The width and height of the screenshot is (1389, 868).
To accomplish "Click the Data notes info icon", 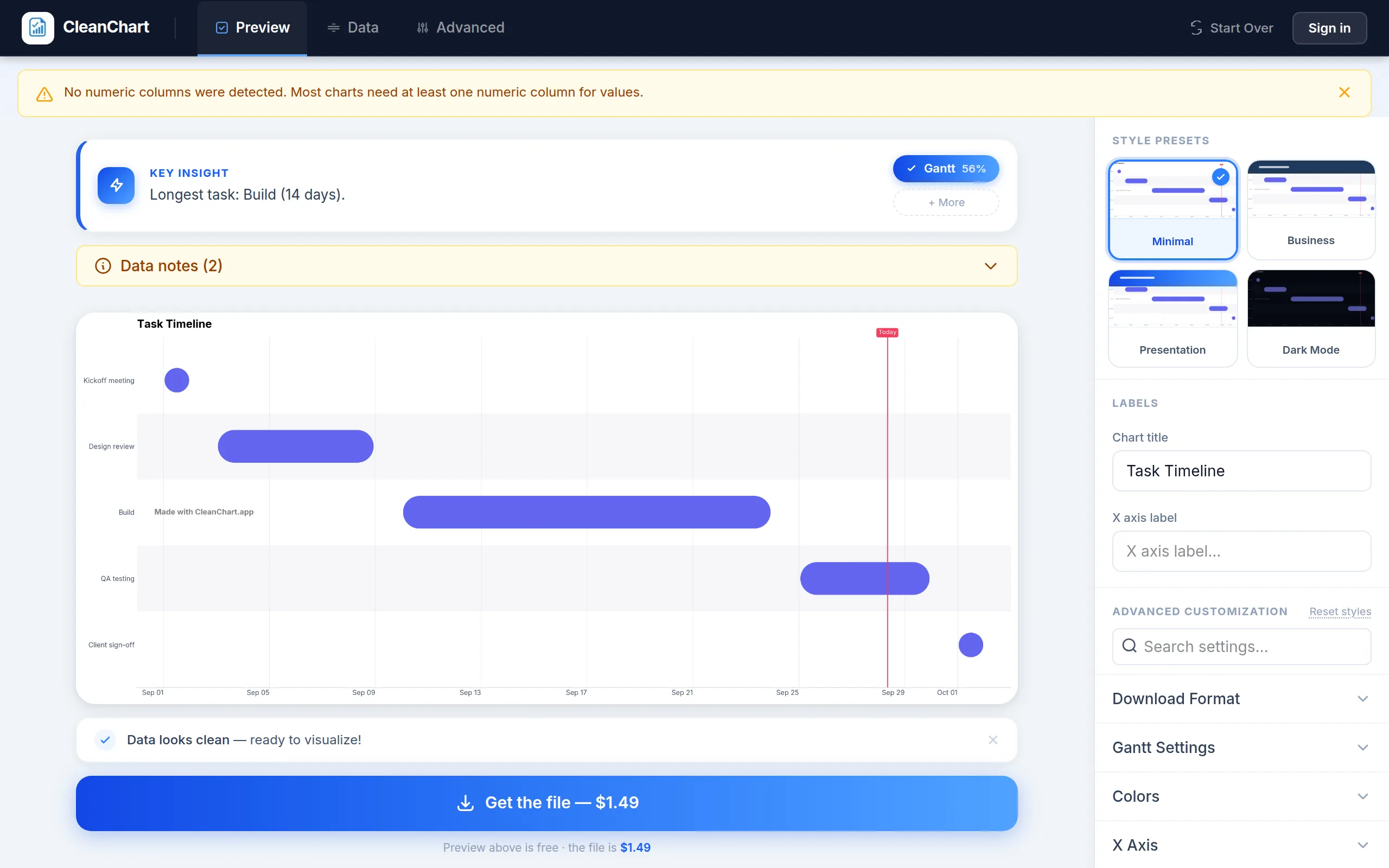I will [103, 266].
